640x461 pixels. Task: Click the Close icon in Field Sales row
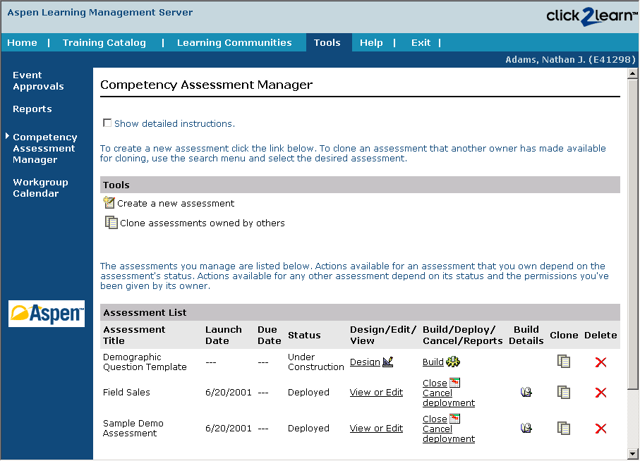click(x=455, y=383)
